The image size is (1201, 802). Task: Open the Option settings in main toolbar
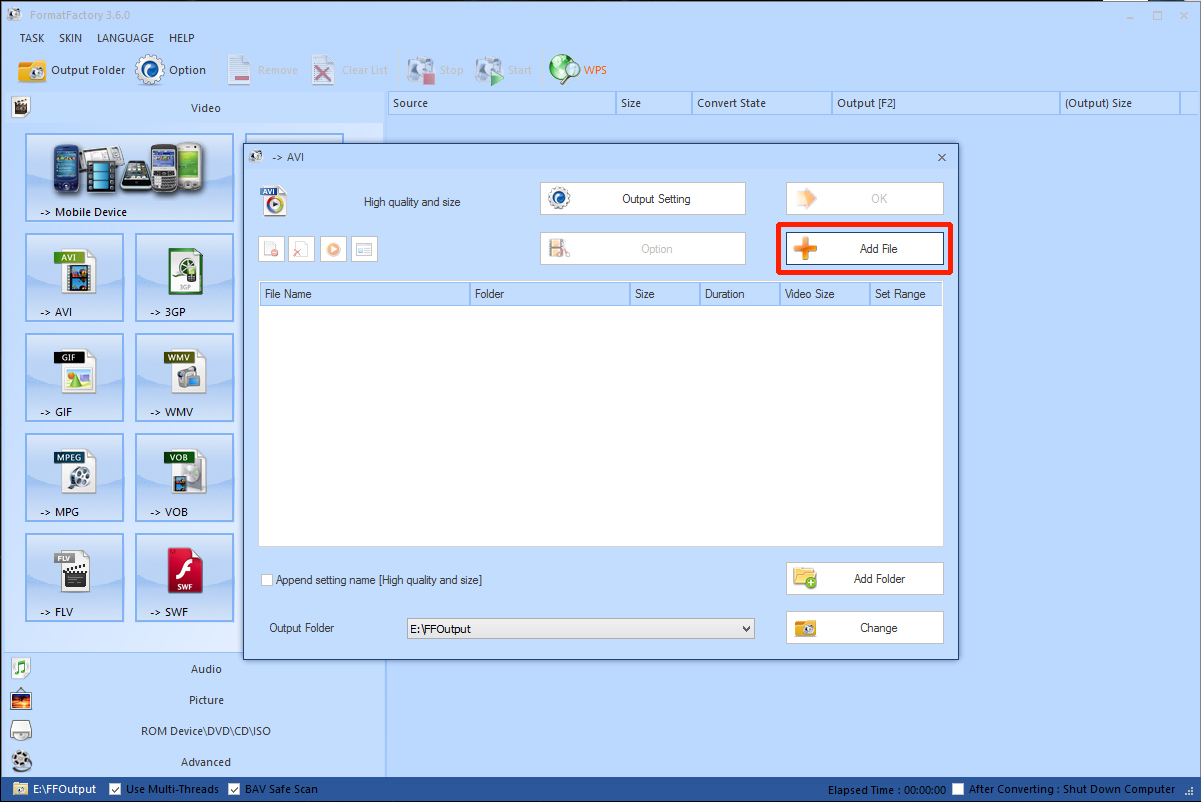171,70
